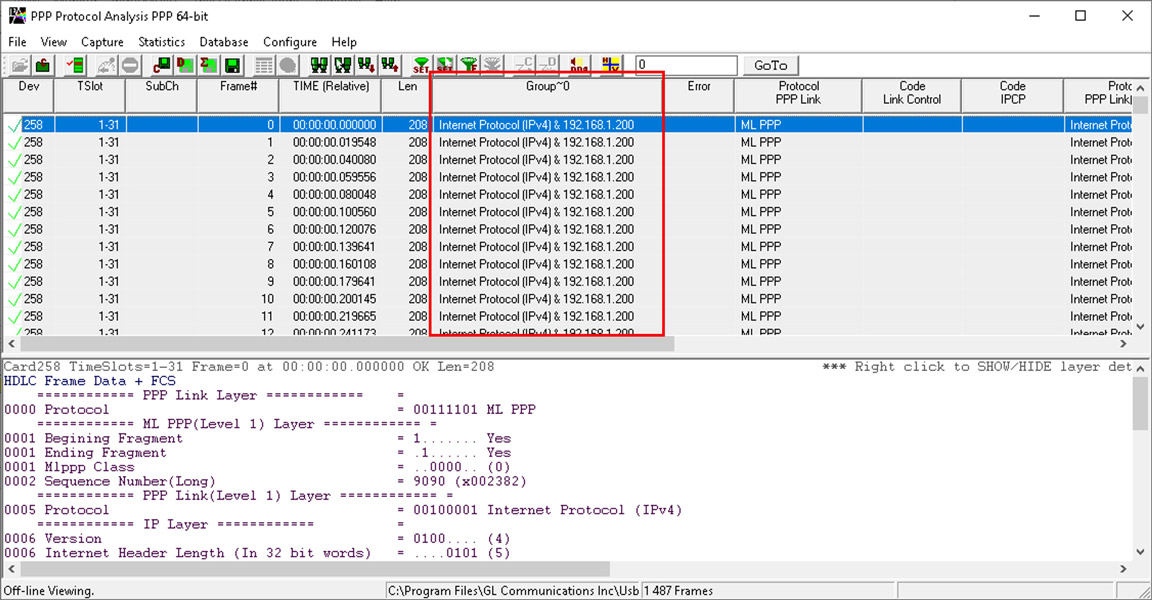Click the frame number input field
Image resolution: width=1152 pixels, height=600 pixels.
point(685,65)
